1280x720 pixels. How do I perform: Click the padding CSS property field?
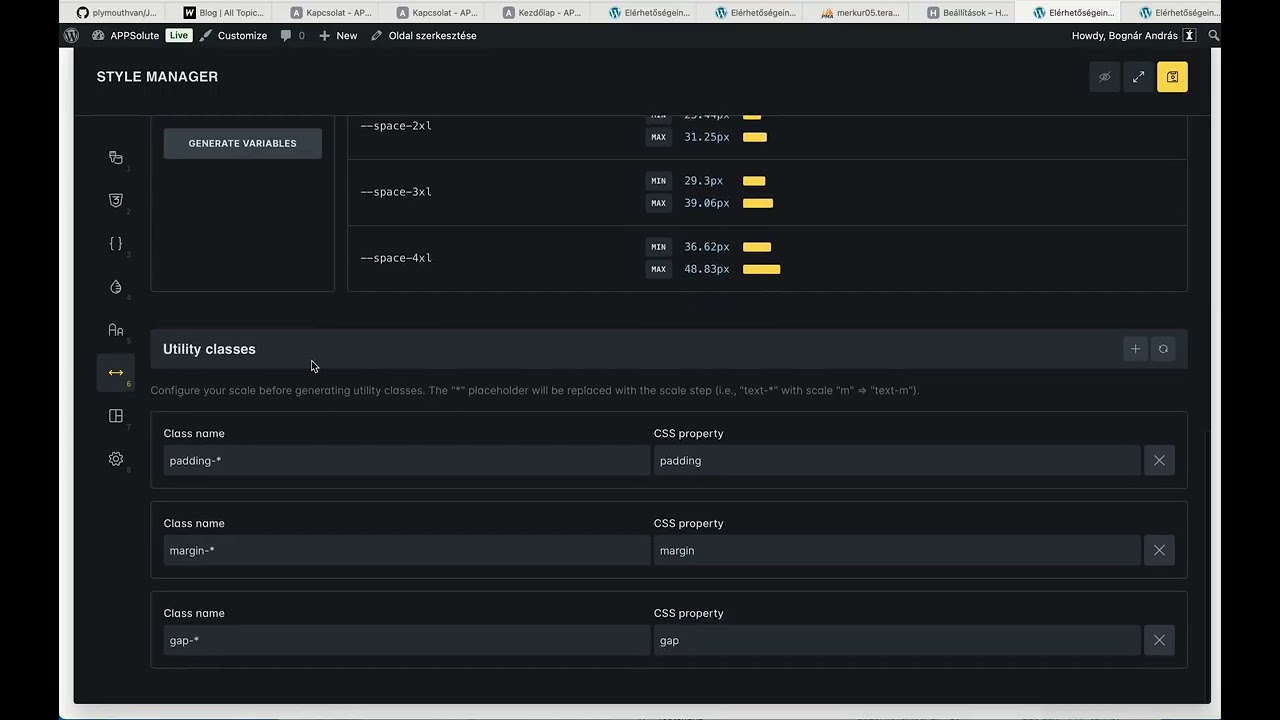pos(897,461)
